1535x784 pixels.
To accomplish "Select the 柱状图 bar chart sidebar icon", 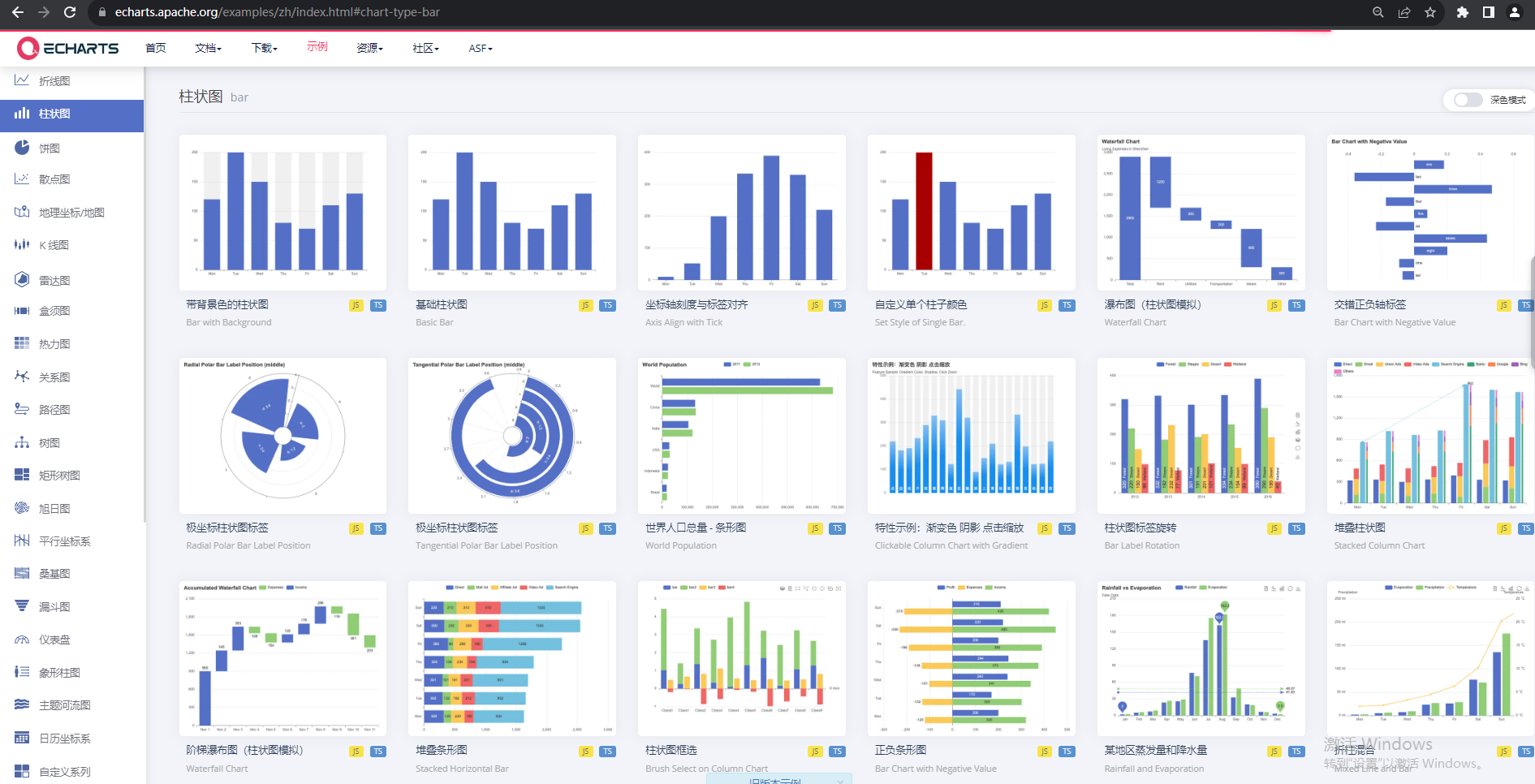I will (x=22, y=114).
